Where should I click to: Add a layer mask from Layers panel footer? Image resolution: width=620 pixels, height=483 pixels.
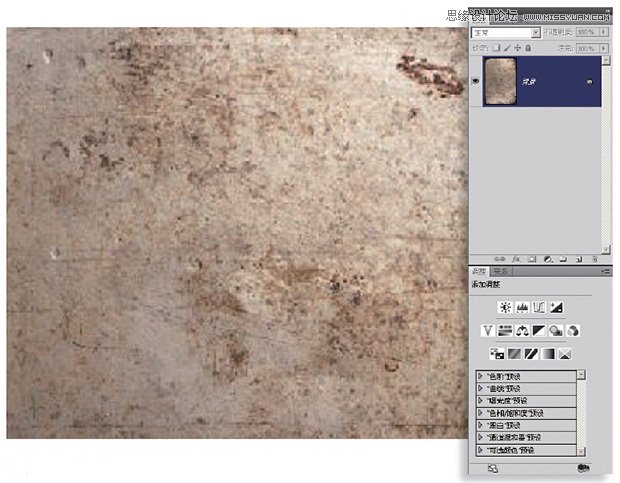click(532, 259)
